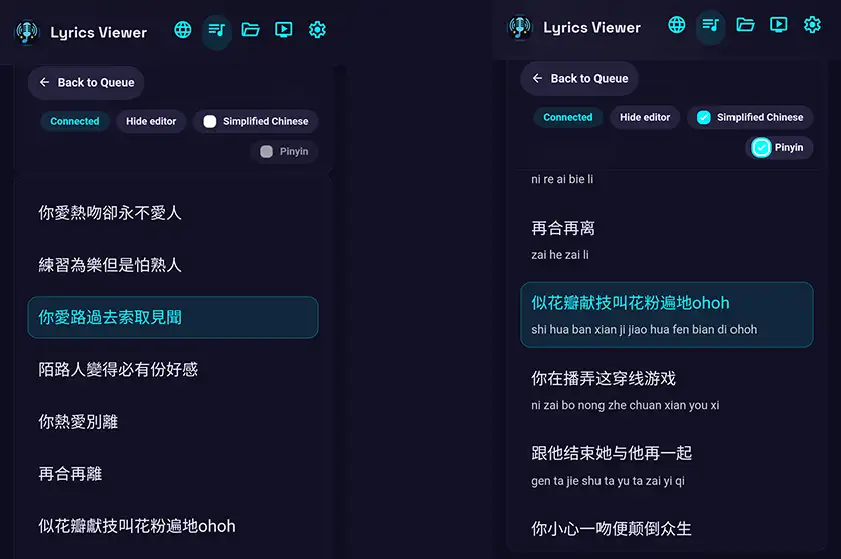Open the folder icon in left panel
Viewport: 841px width, 559px height.
(250, 30)
